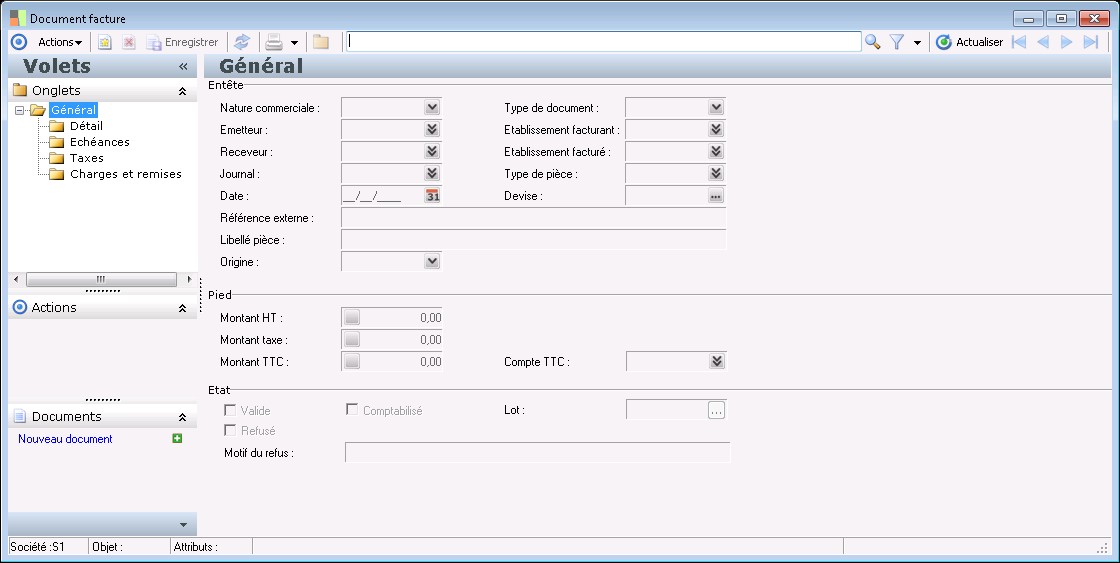
Task: Open the Type de document dropdown
Action: [x=716, y=108]
